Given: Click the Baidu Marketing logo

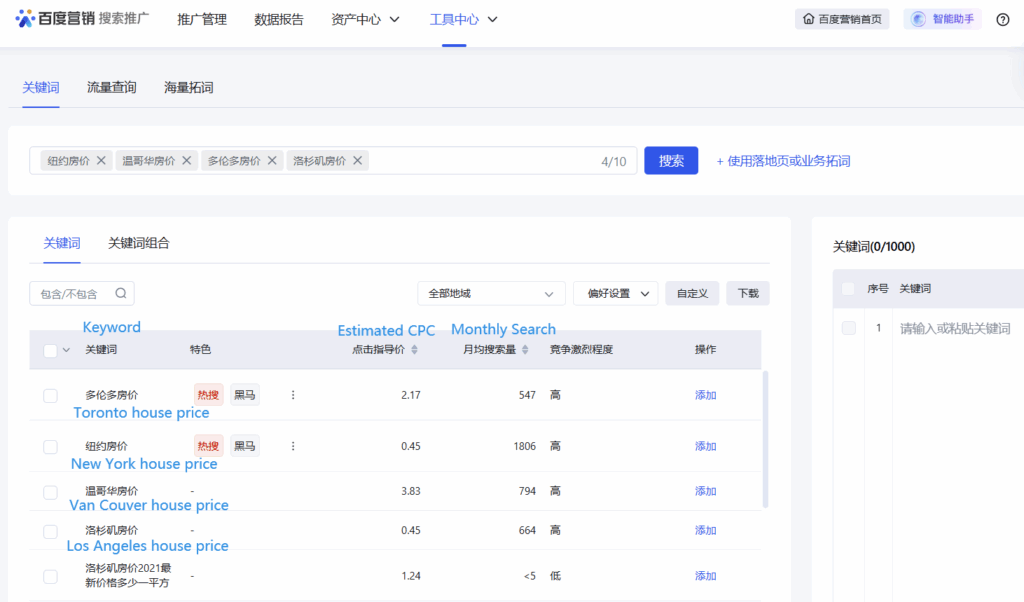Looking at the screenshot, I should click(x=82, y=18).
